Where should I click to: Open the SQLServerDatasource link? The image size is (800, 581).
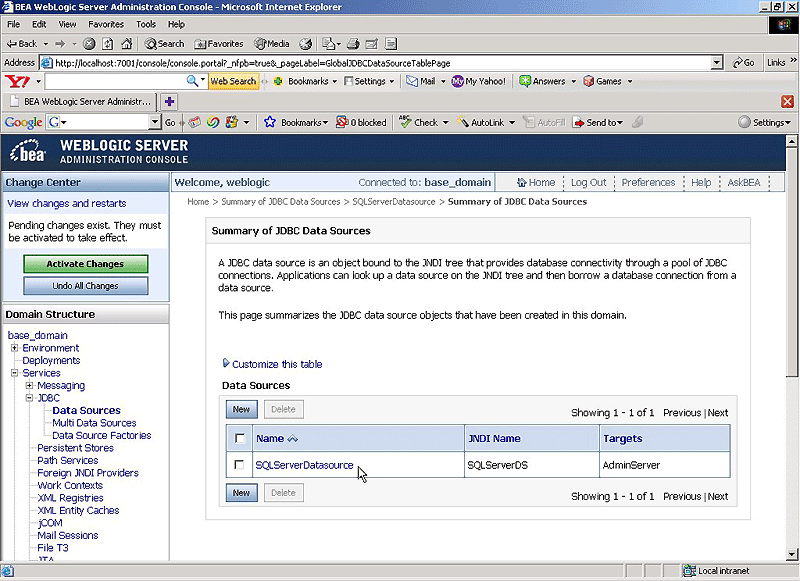[304, 465]
